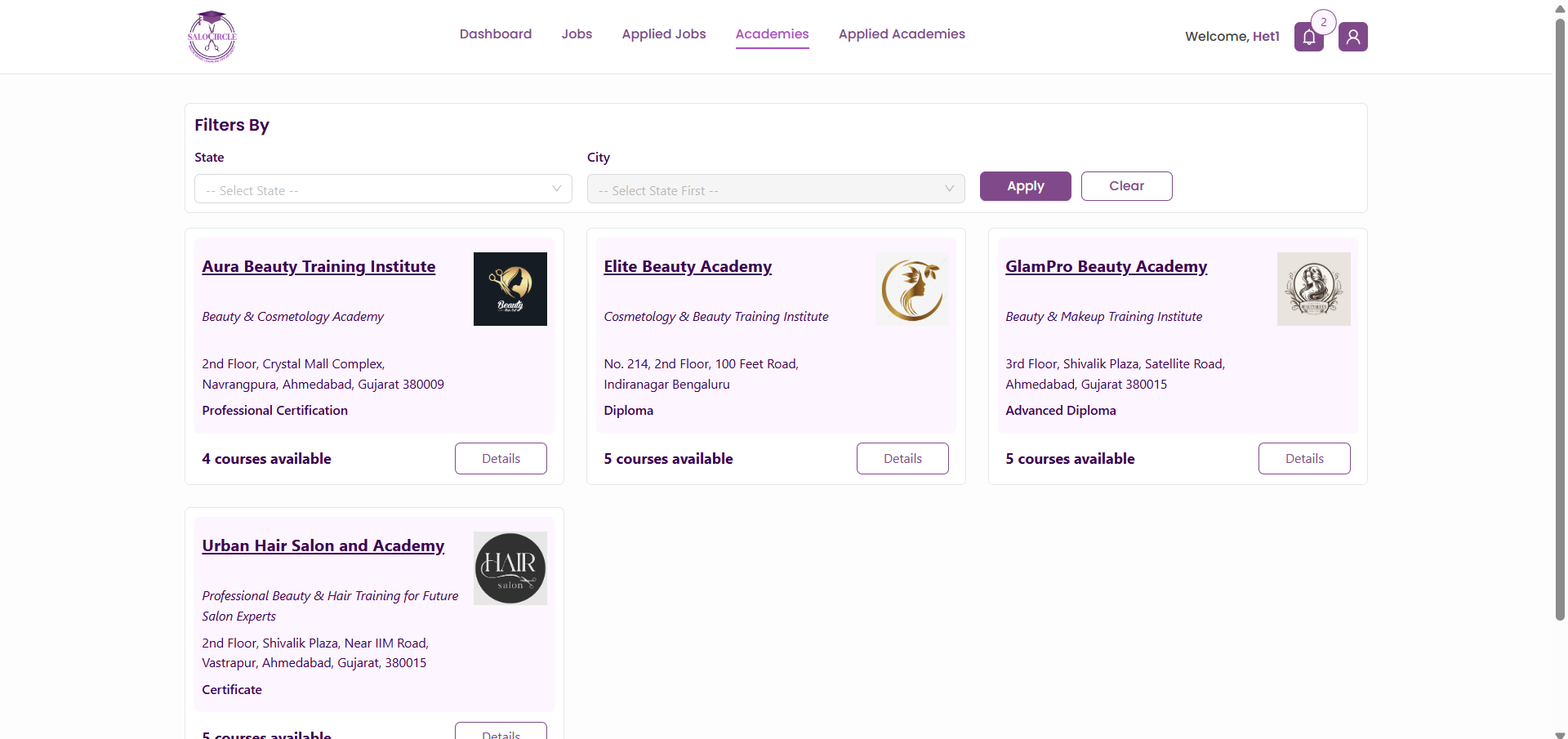This screenshot has width=1568, height=739.
Task: Go to the Dashboard tab
Action: [496, 34]
